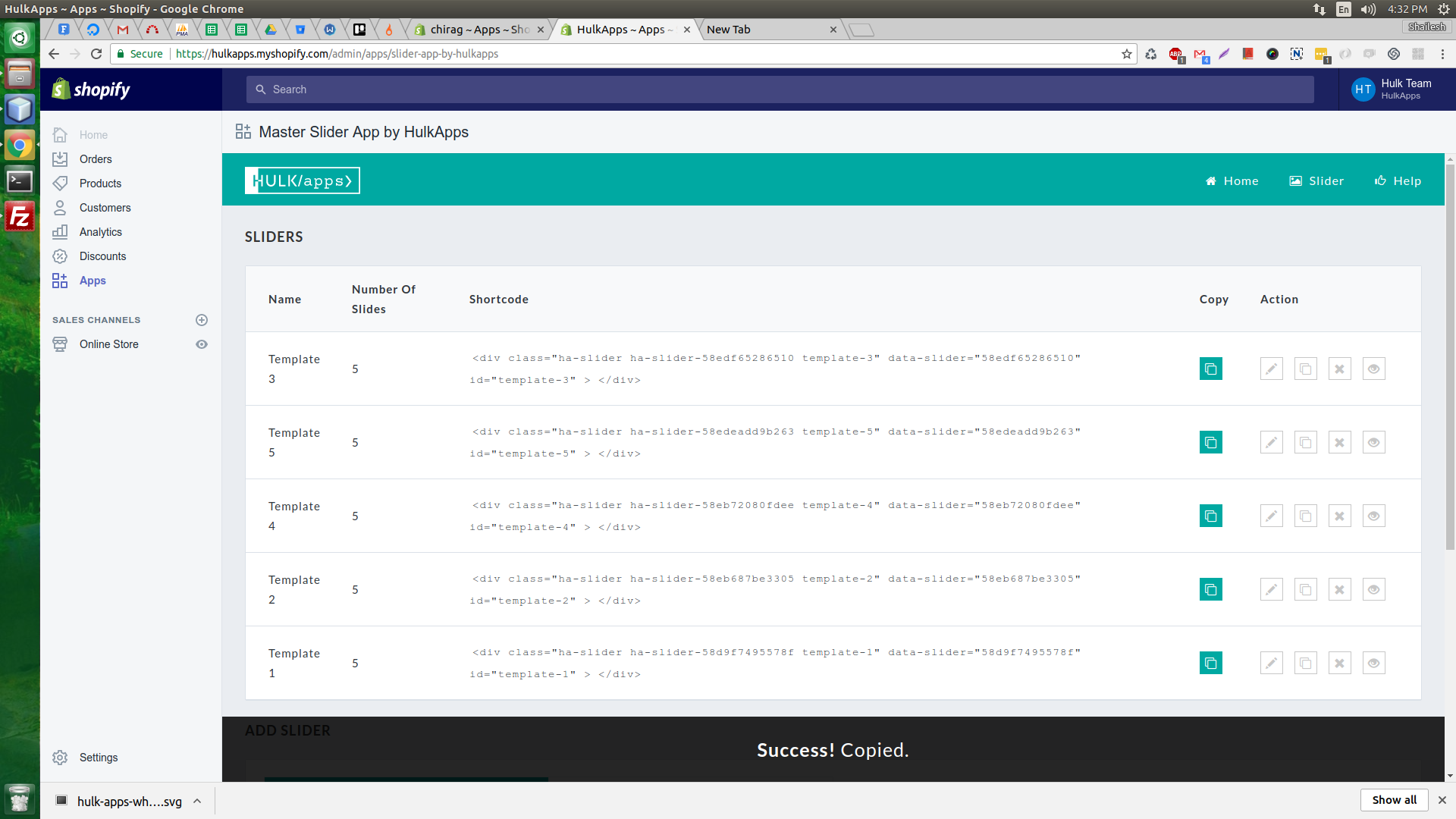Duplicate the Template 4 slider
Viewport: 1456px width, 819px height.
click(1306, 516)
